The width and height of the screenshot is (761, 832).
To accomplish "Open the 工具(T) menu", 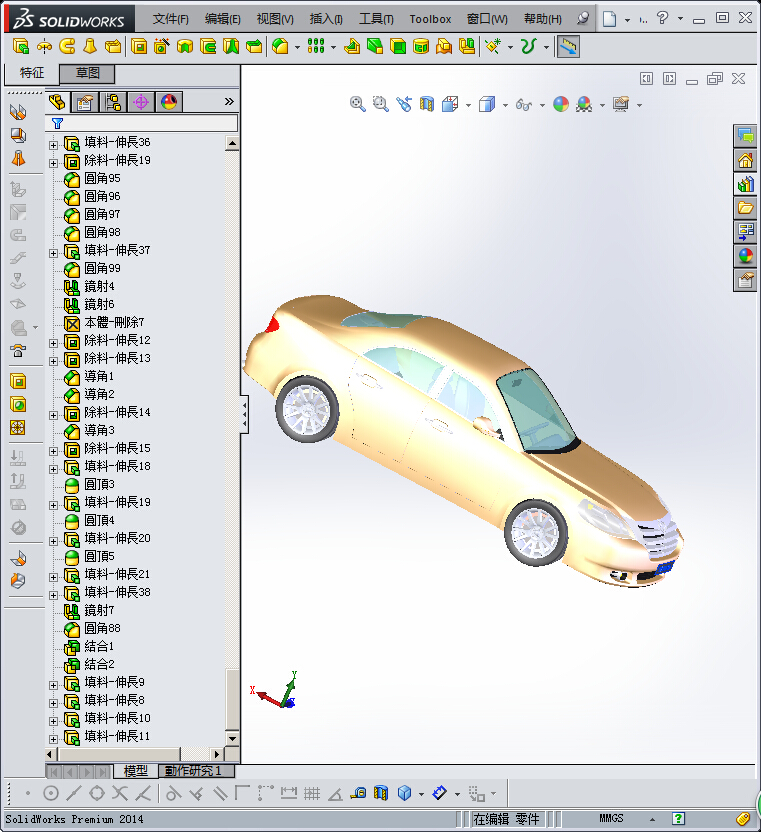I will point(376,19).
